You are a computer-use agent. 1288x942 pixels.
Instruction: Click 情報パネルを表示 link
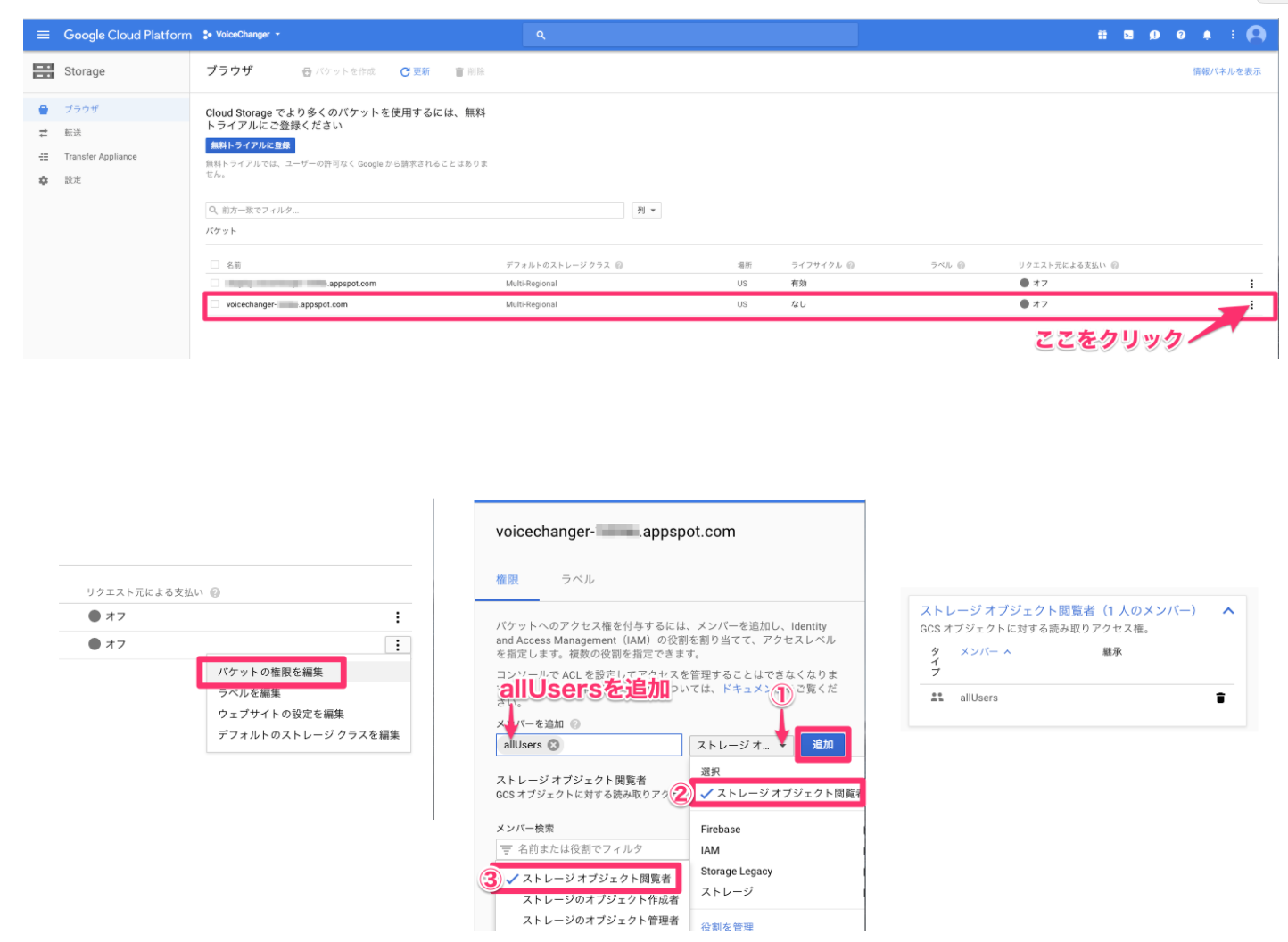(x=1226, y=71)
